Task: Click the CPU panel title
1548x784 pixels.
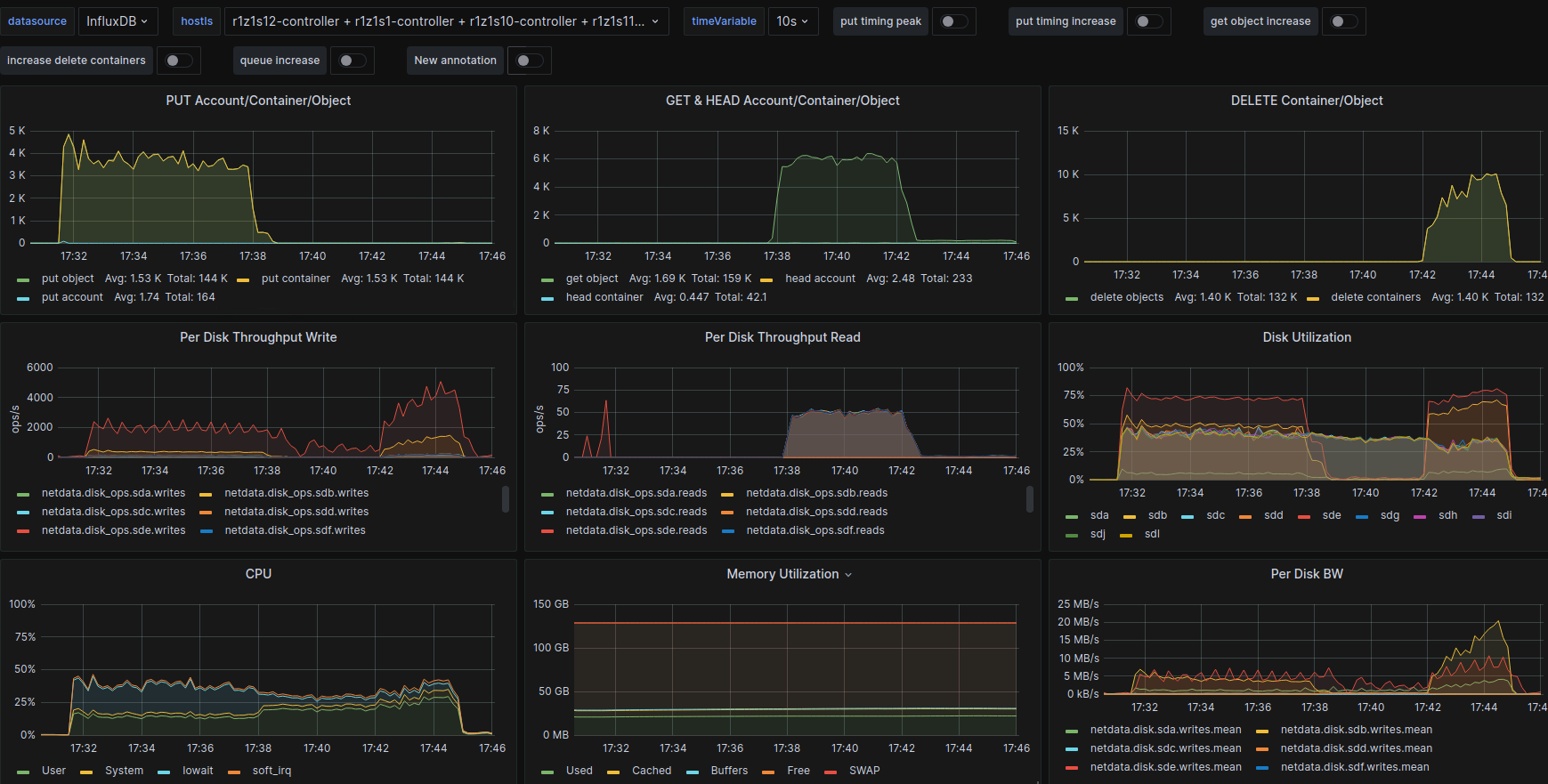Action: [258, 574]
